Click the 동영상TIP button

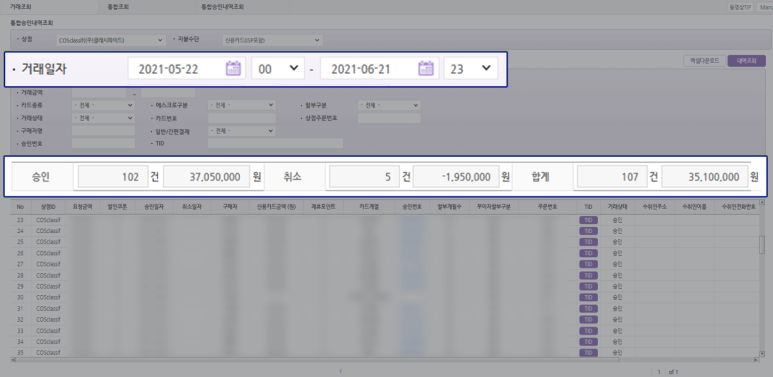[x=740, y=7]
